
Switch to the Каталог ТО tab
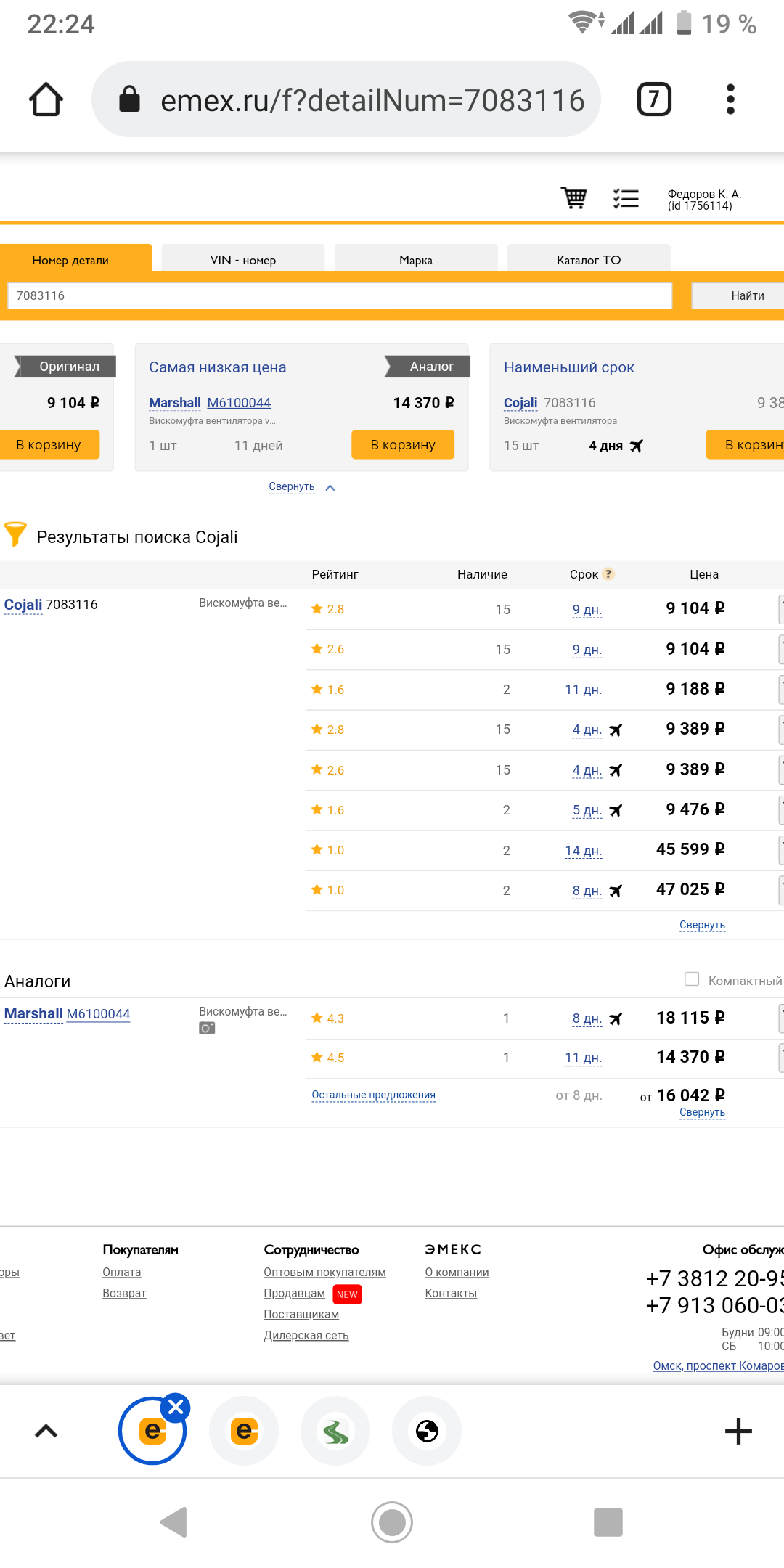[x=589, y=260]
